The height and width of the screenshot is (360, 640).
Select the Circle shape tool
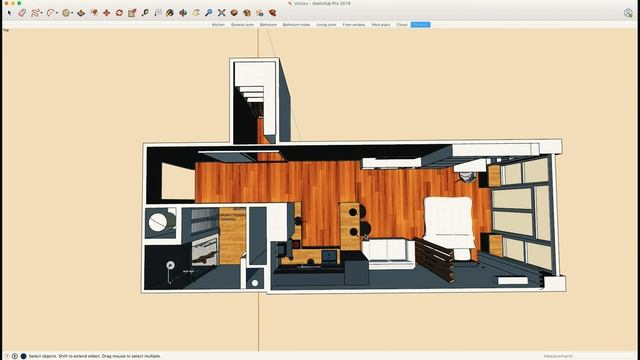coord(66,13)
